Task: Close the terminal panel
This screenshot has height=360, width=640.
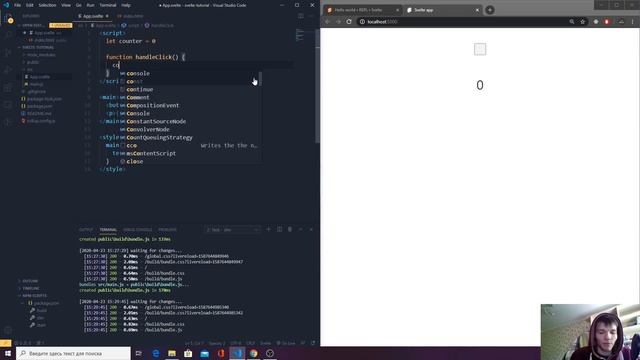Action: [x=311, y=229]
